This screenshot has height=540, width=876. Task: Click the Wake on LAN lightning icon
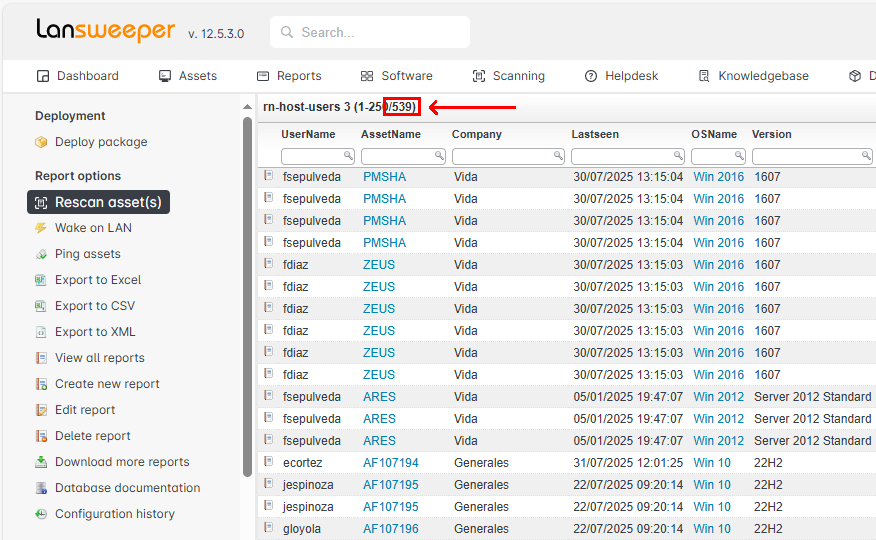41,228
